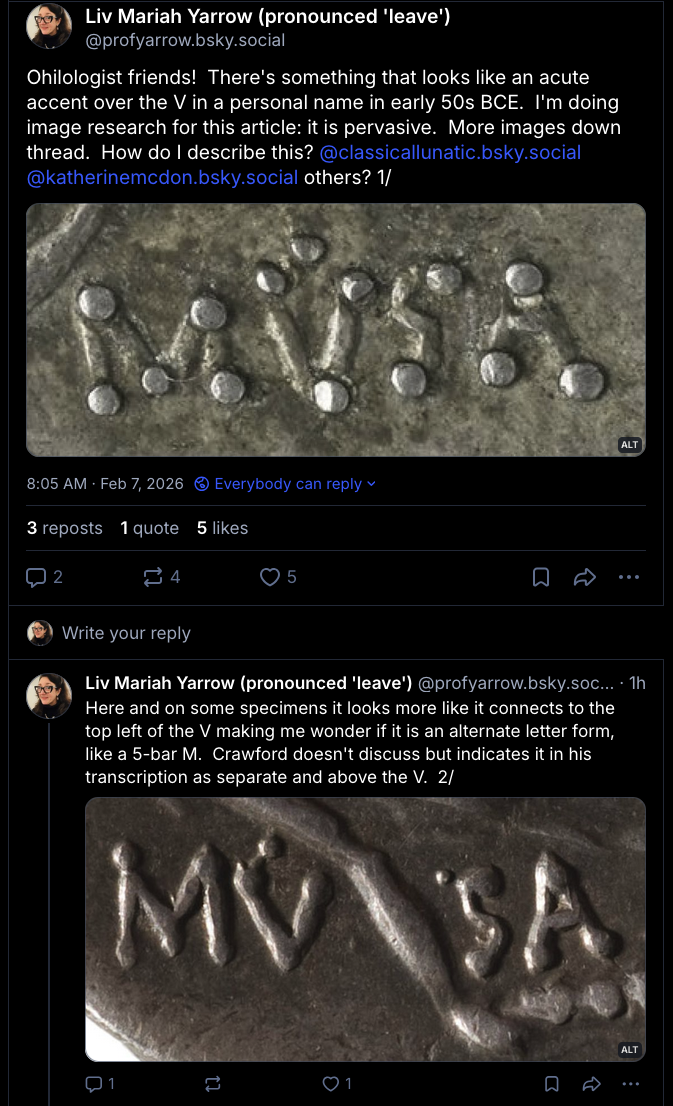This screenshot has width=673, height=1106.
Task: View the 5 likes list
Action: click(222, 528)
